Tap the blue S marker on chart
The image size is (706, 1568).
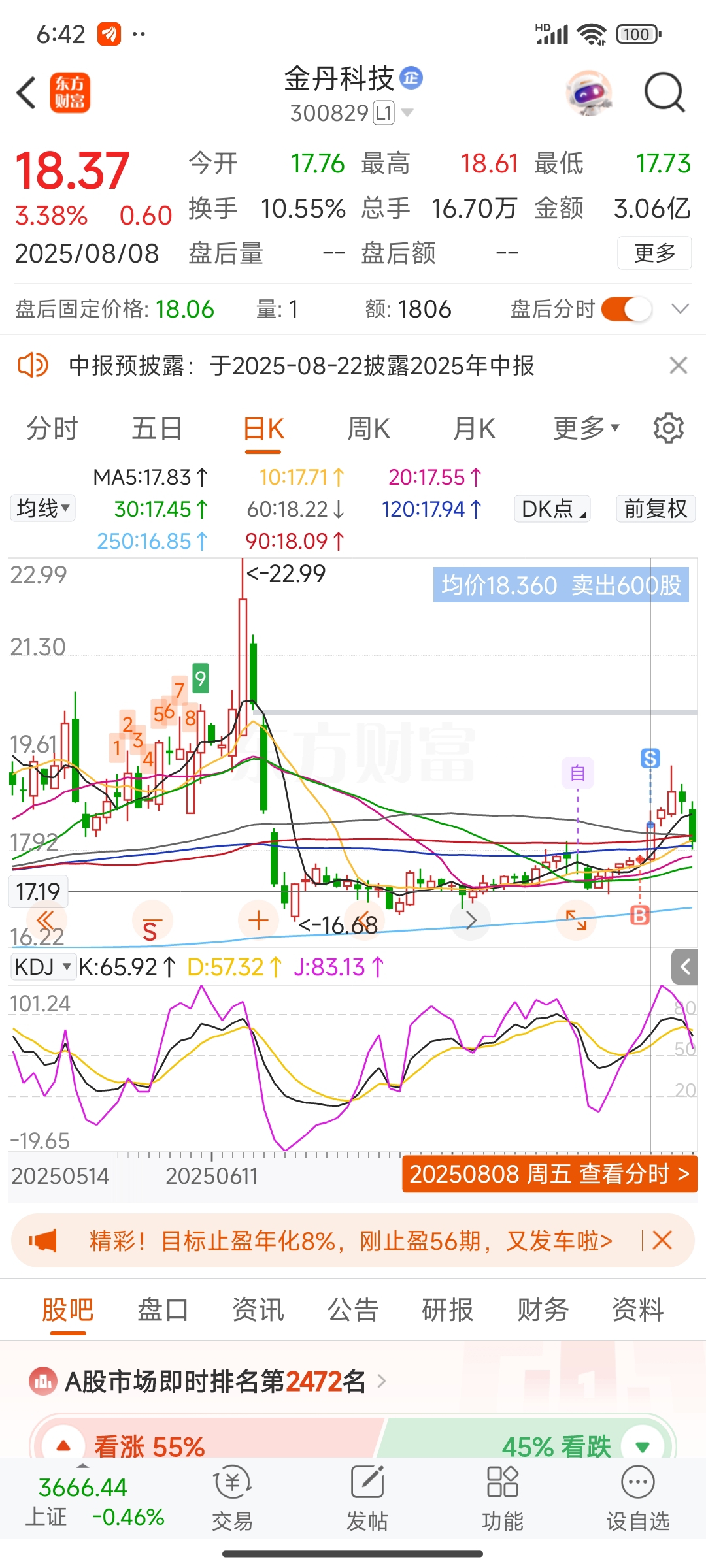(x=650, y=758)
